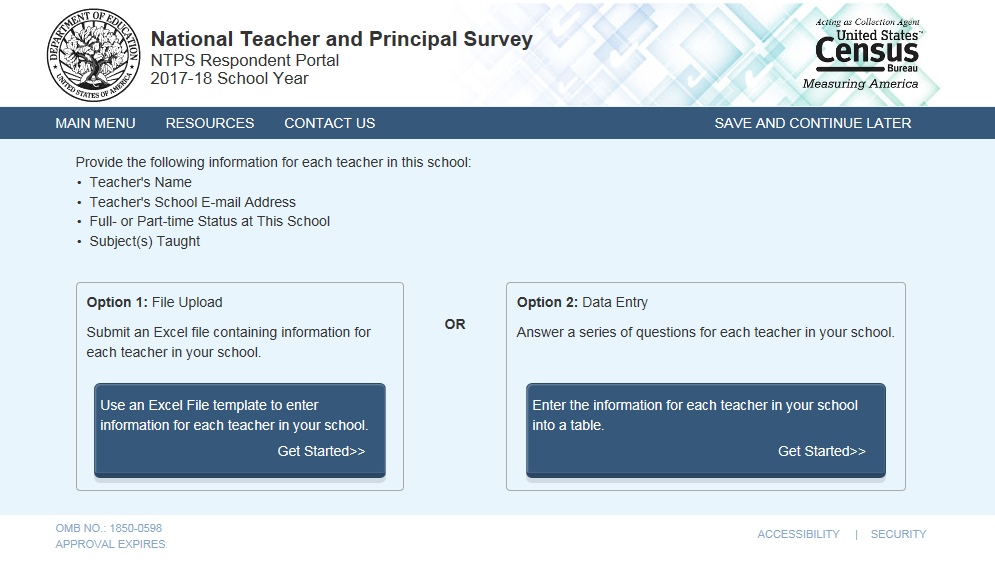Click the OR separator between options
The height and width of the screenshot is (573, 995).
pos(455,324)
